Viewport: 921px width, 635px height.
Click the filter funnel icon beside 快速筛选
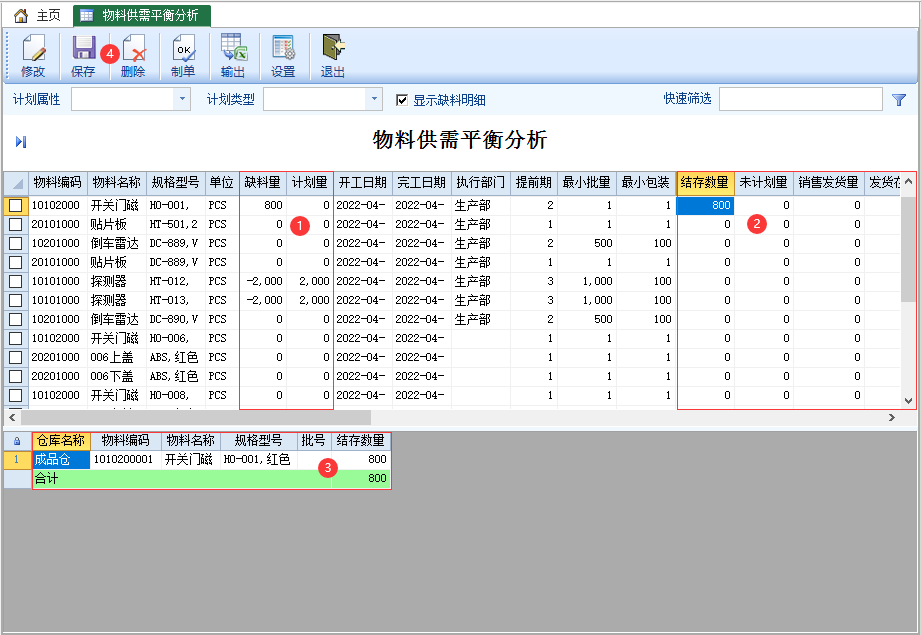tap(899, 100)
